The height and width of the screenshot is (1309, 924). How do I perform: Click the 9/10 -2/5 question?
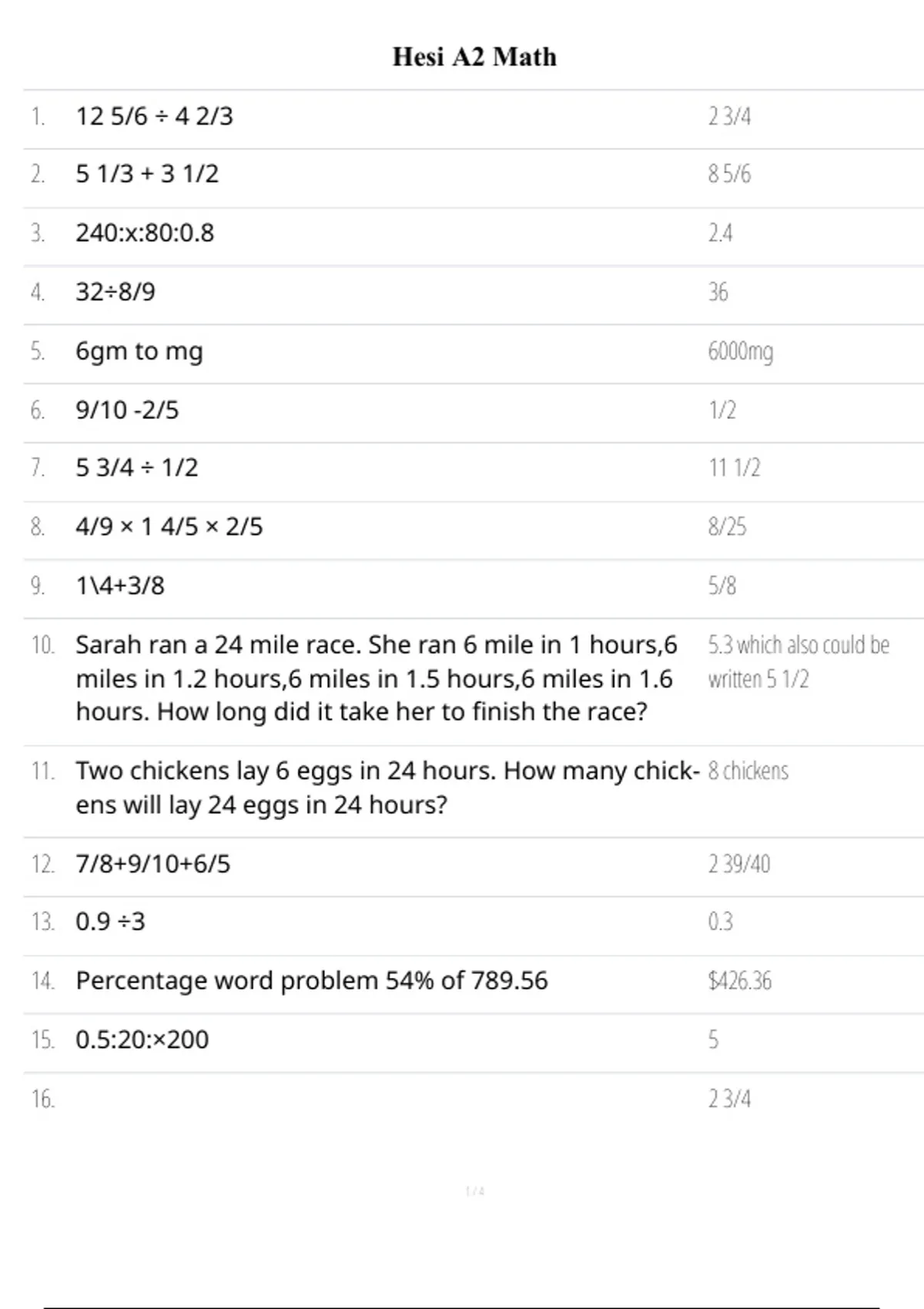[x=127, y=410]
